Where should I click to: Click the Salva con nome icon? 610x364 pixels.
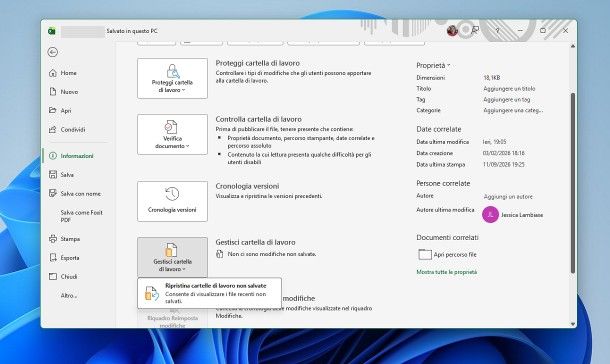point(53,193)
